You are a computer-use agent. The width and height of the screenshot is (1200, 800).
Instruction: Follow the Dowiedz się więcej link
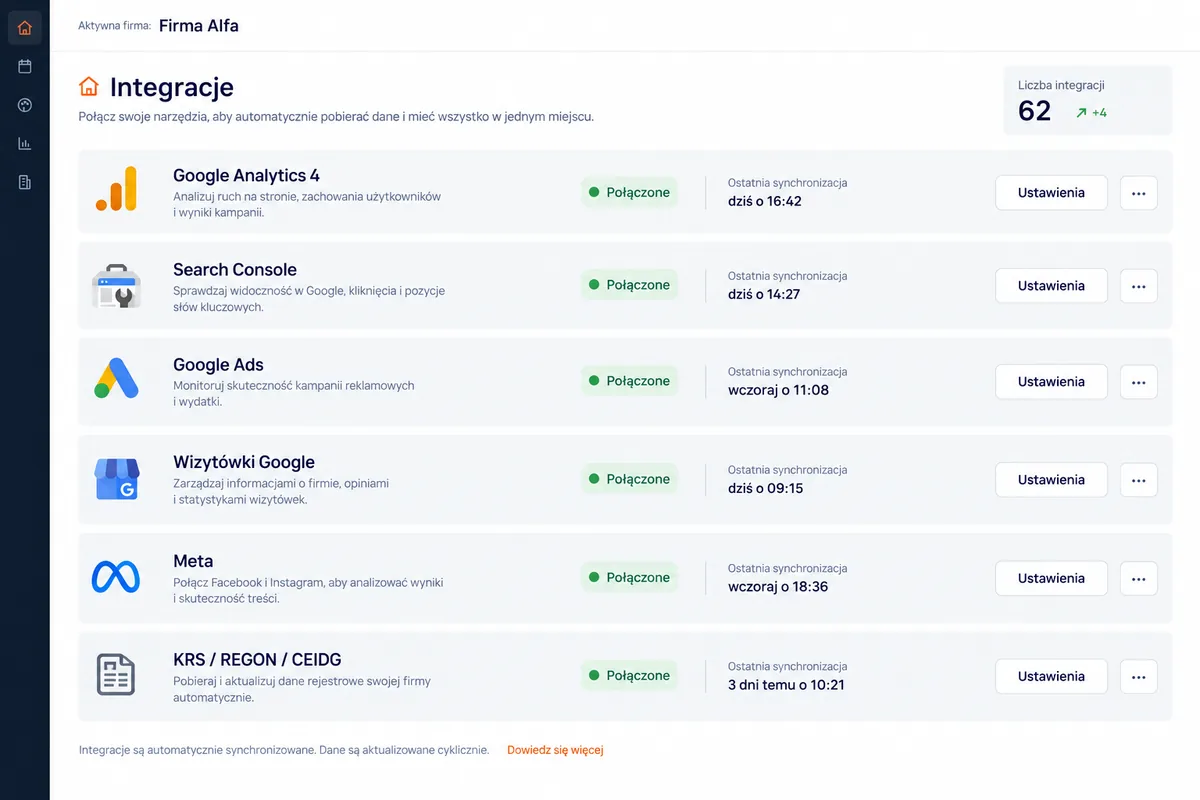555,750
